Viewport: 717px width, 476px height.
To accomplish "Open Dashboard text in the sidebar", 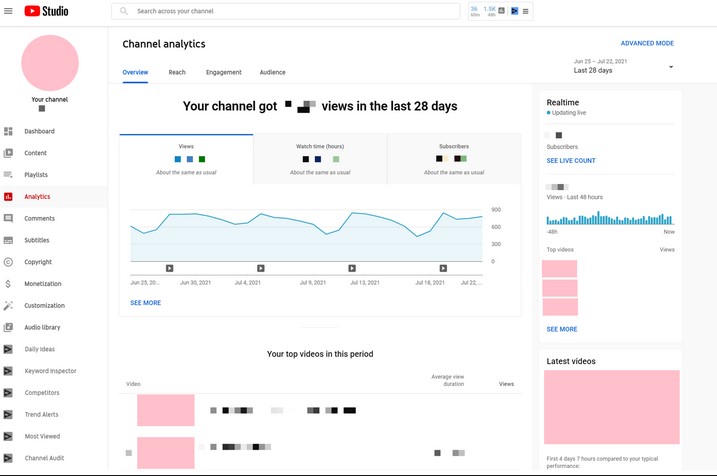I will click(x=39, y=131).
